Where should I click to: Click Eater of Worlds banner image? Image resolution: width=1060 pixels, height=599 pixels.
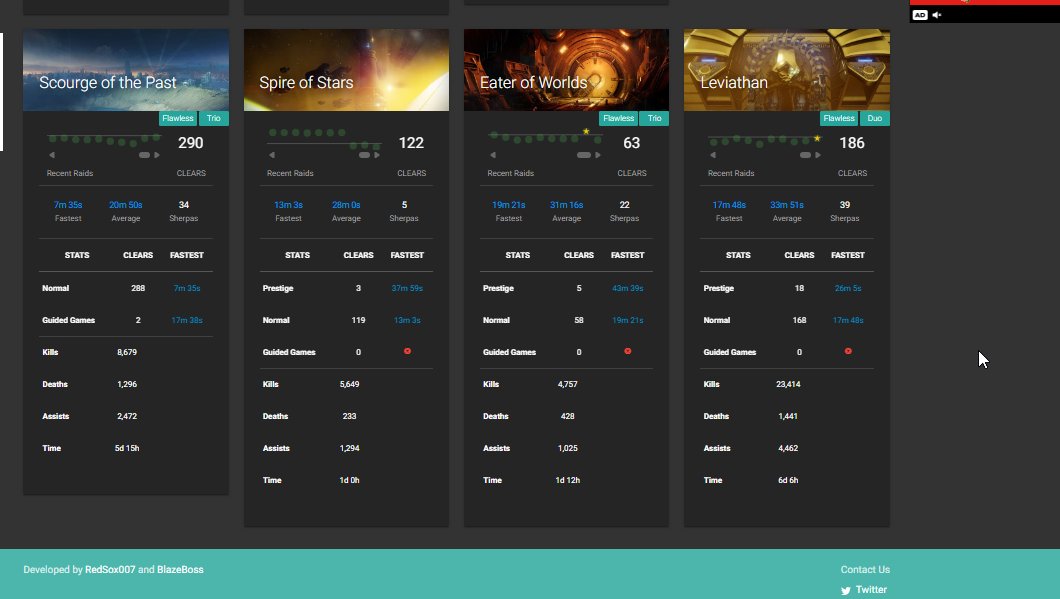[567, 70]
